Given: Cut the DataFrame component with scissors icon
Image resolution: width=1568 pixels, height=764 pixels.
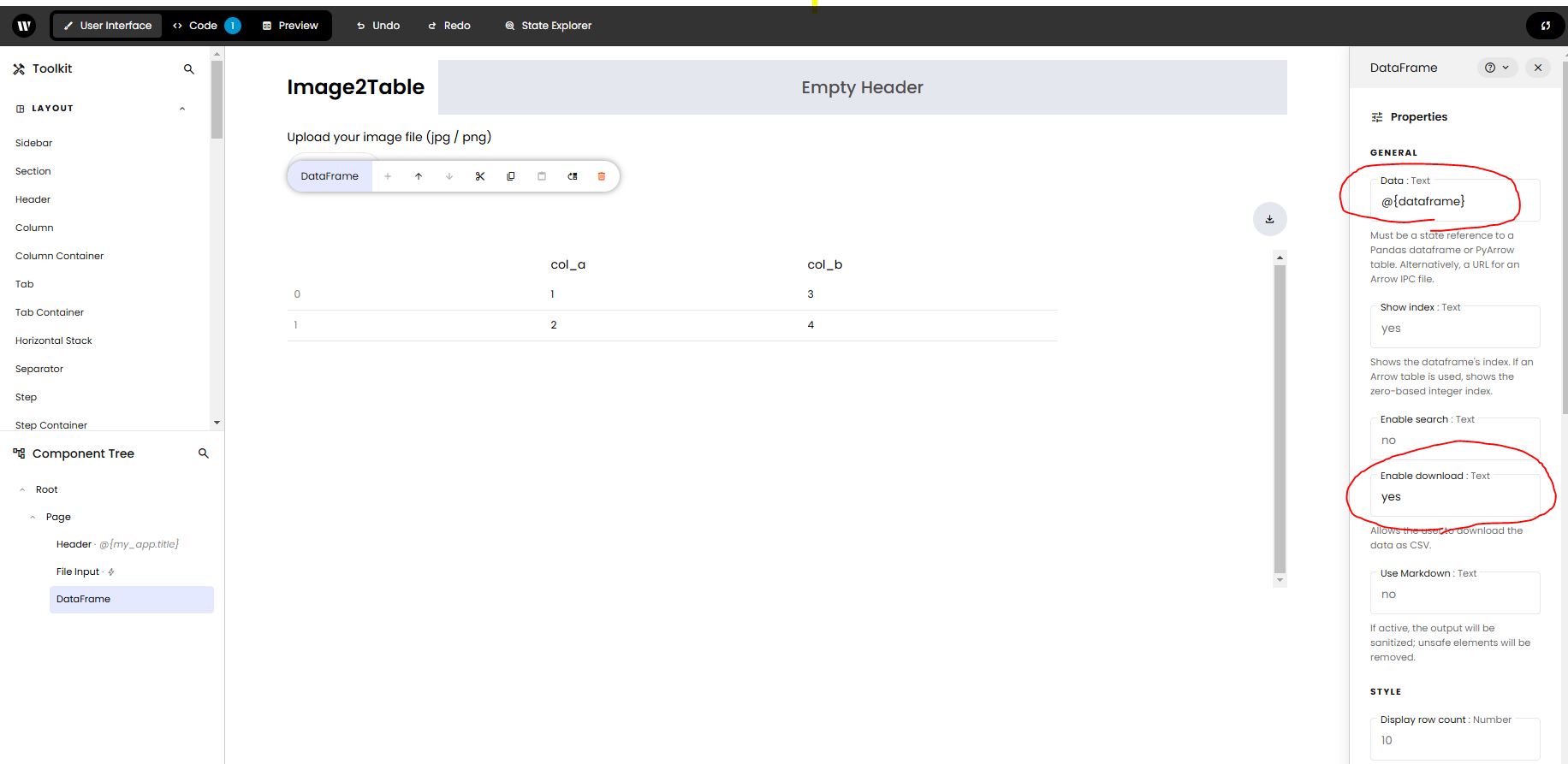Looking at the screenshot, I should (x=480, y=176).
